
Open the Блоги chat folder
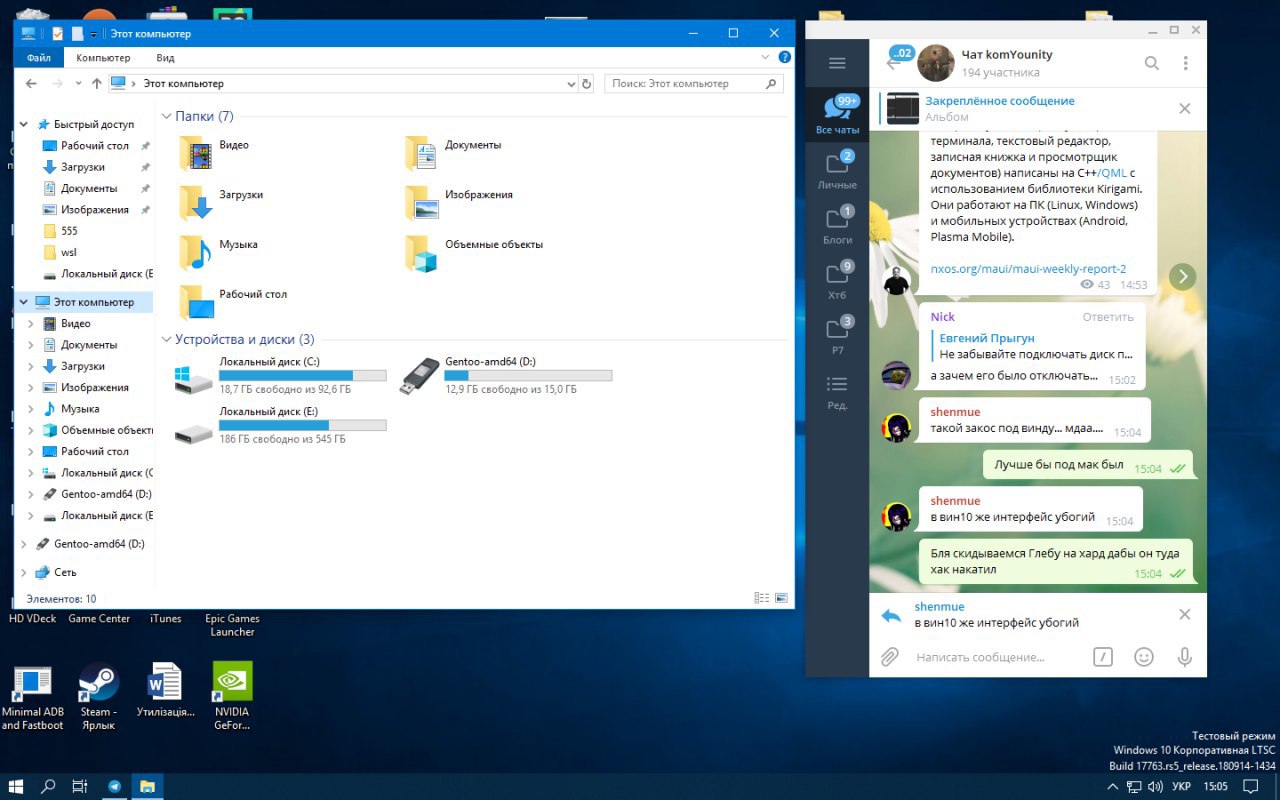pos(837,225)
